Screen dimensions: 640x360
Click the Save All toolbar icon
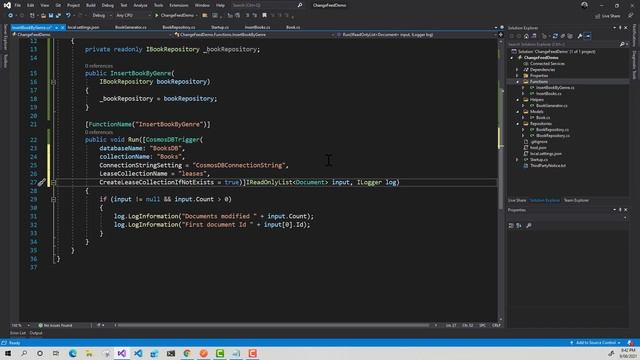coord(58,16)
